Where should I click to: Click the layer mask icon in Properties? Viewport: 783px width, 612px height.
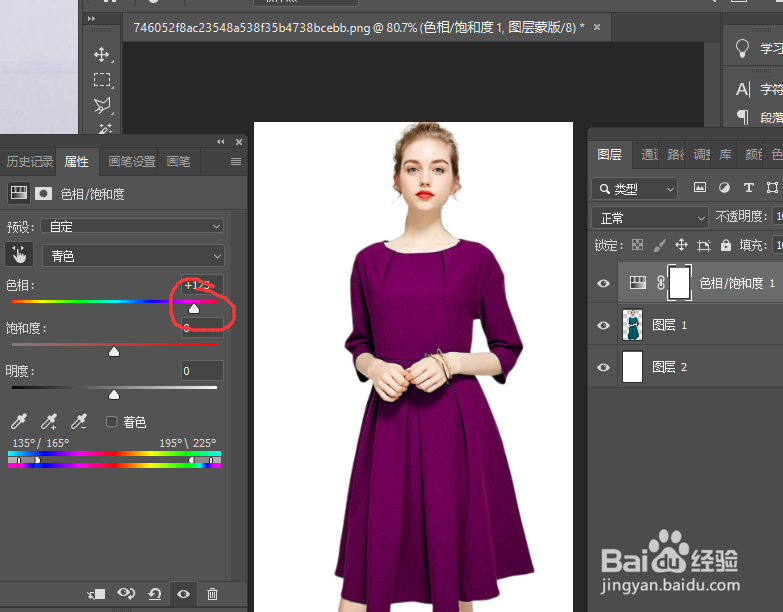[x=43, y=194]
